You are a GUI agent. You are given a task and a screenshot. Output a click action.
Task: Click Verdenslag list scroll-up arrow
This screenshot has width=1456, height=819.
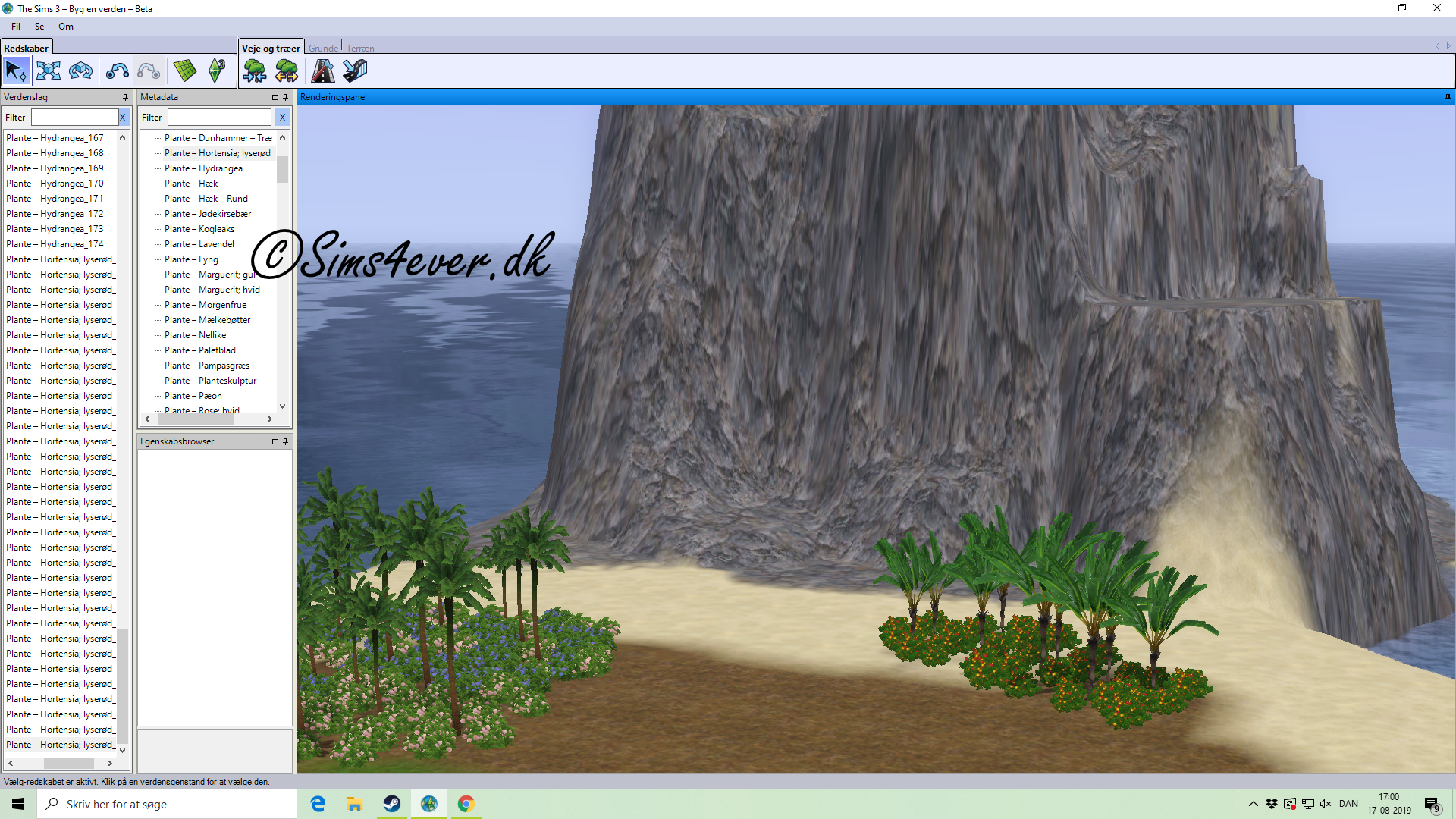pos(122,137)
